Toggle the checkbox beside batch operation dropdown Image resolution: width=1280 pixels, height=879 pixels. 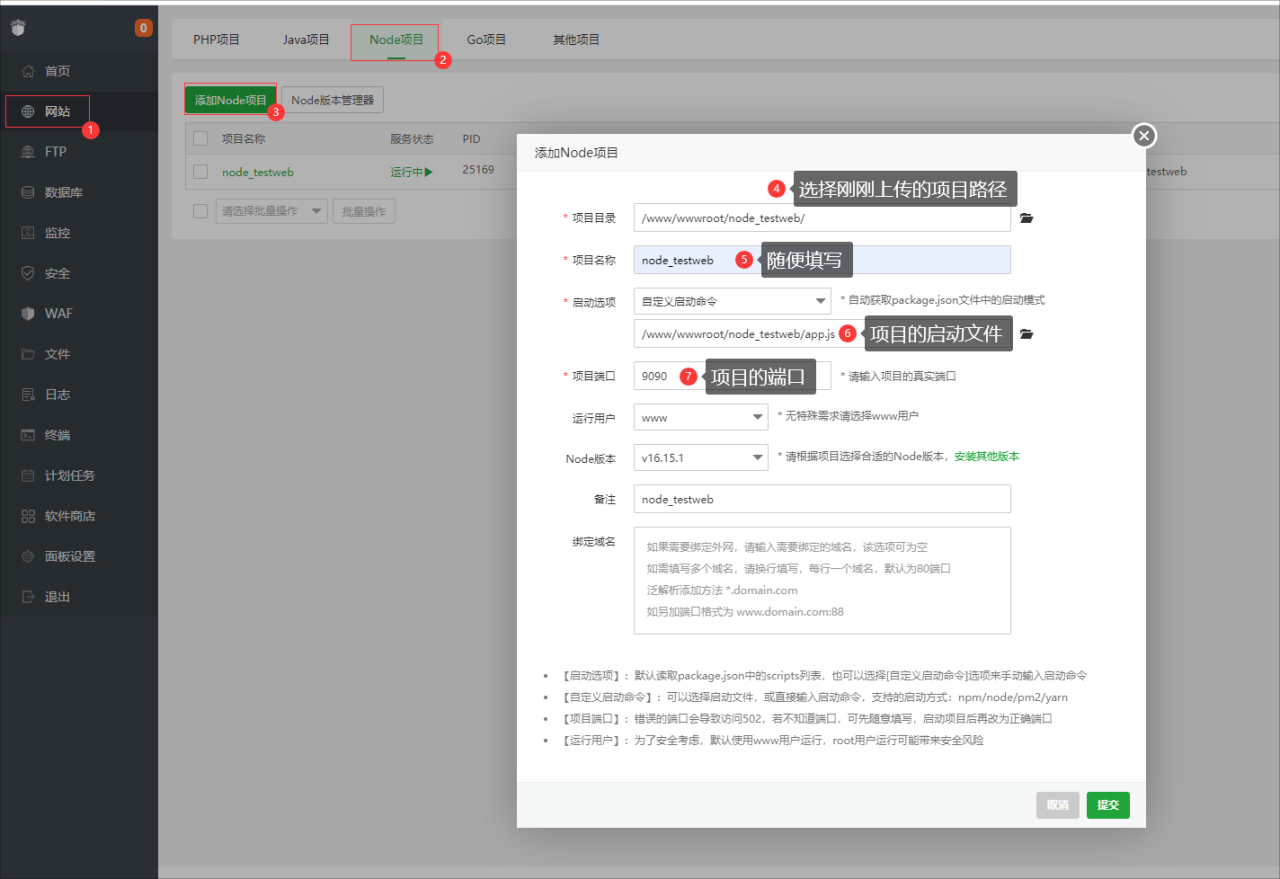pyautogui.click(x=200, y=211)
